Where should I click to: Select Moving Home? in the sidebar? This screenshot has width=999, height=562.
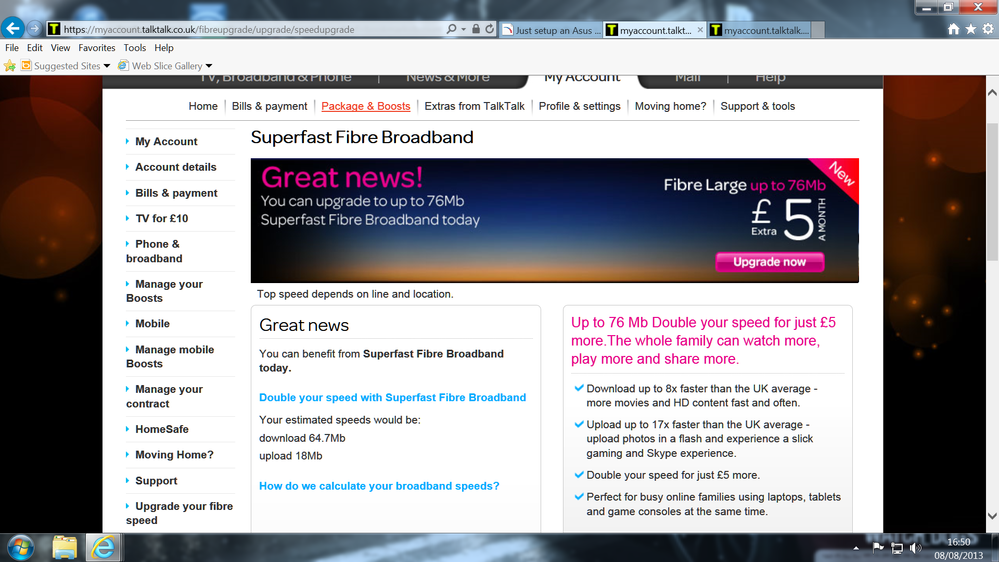point(174,455)
